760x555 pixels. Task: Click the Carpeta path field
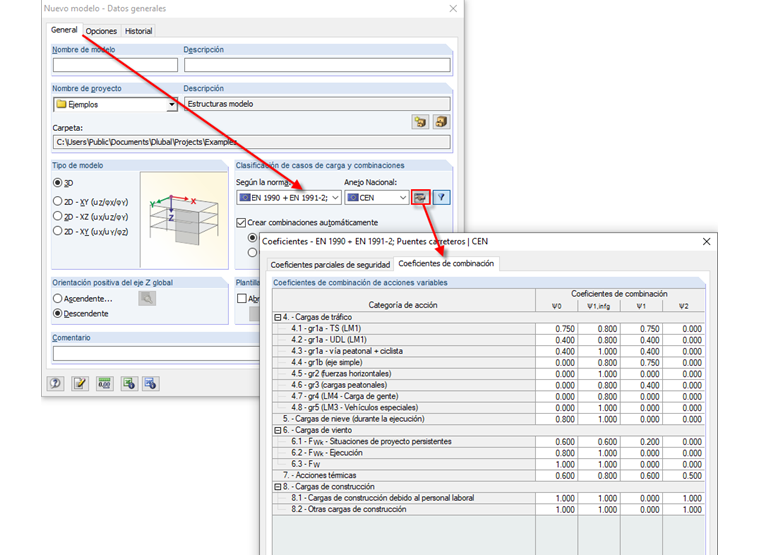(x=252, y=142)
